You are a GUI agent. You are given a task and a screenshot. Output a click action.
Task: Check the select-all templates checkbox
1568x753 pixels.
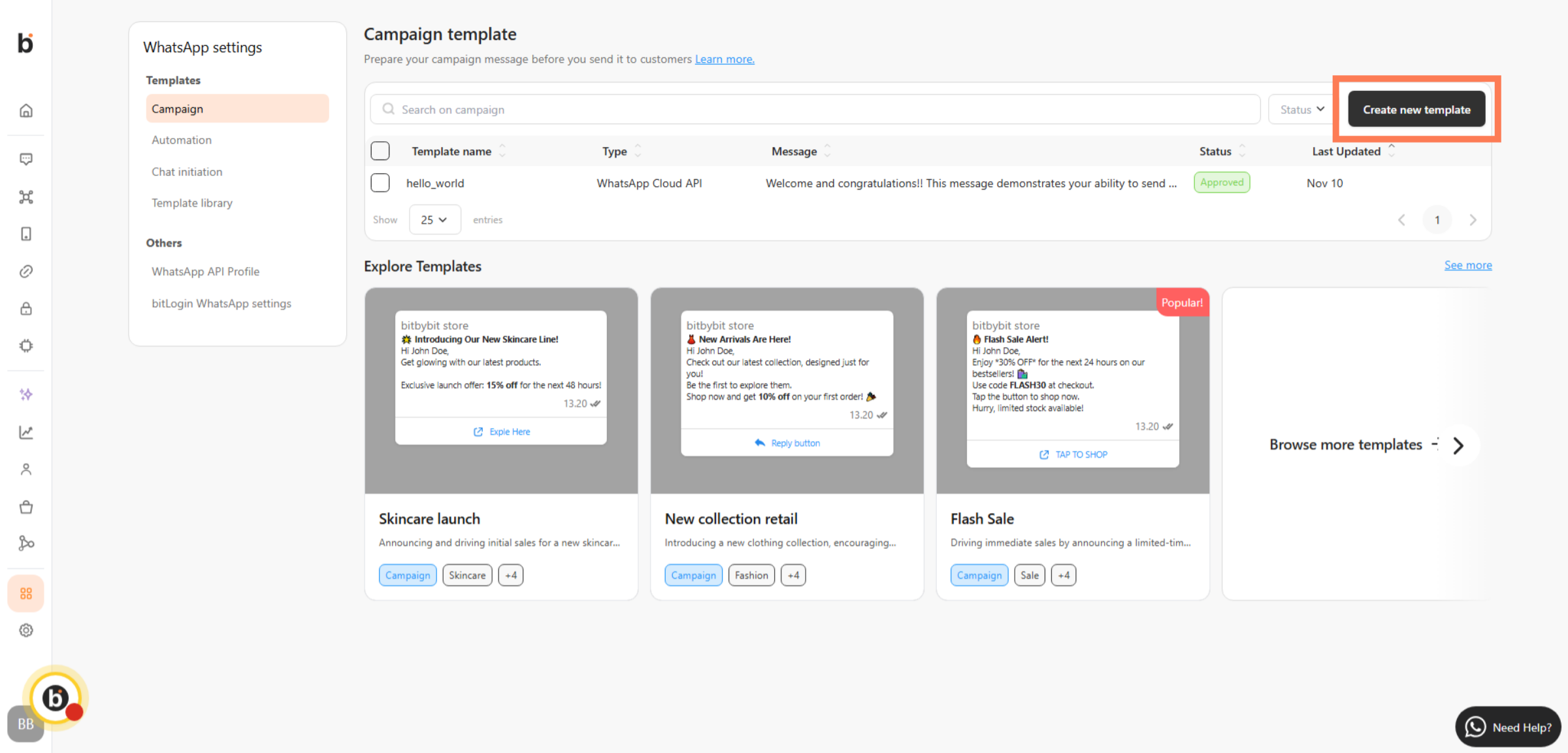click(x=380, y=151)
